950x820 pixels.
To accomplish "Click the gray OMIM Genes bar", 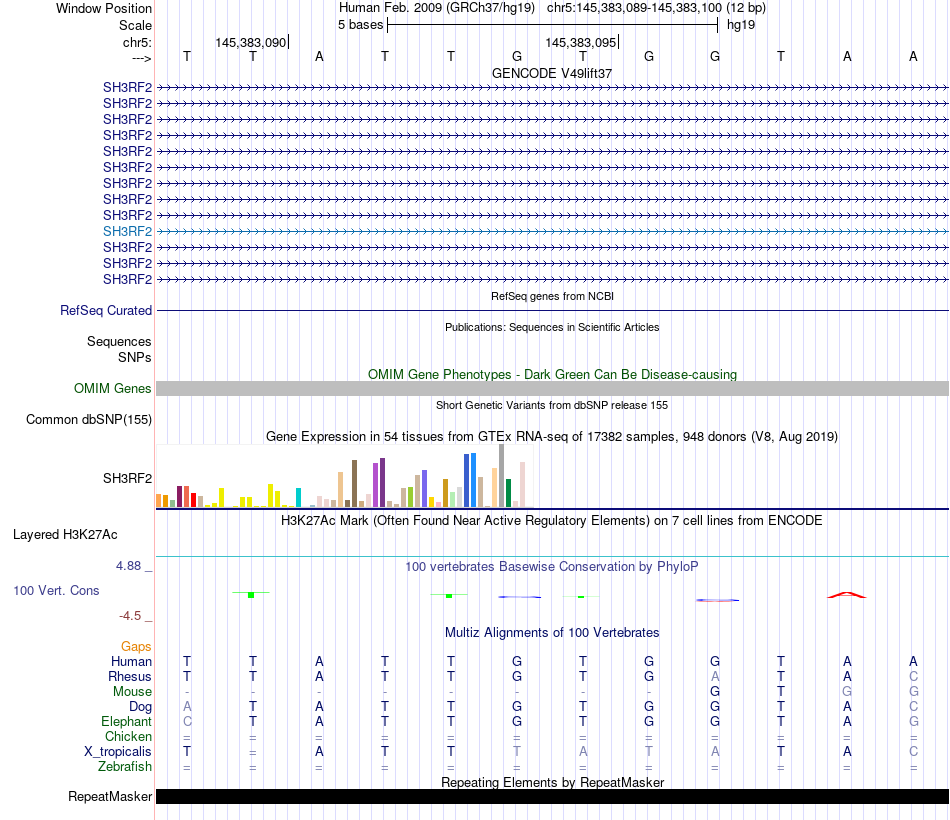I will (552, 388).
